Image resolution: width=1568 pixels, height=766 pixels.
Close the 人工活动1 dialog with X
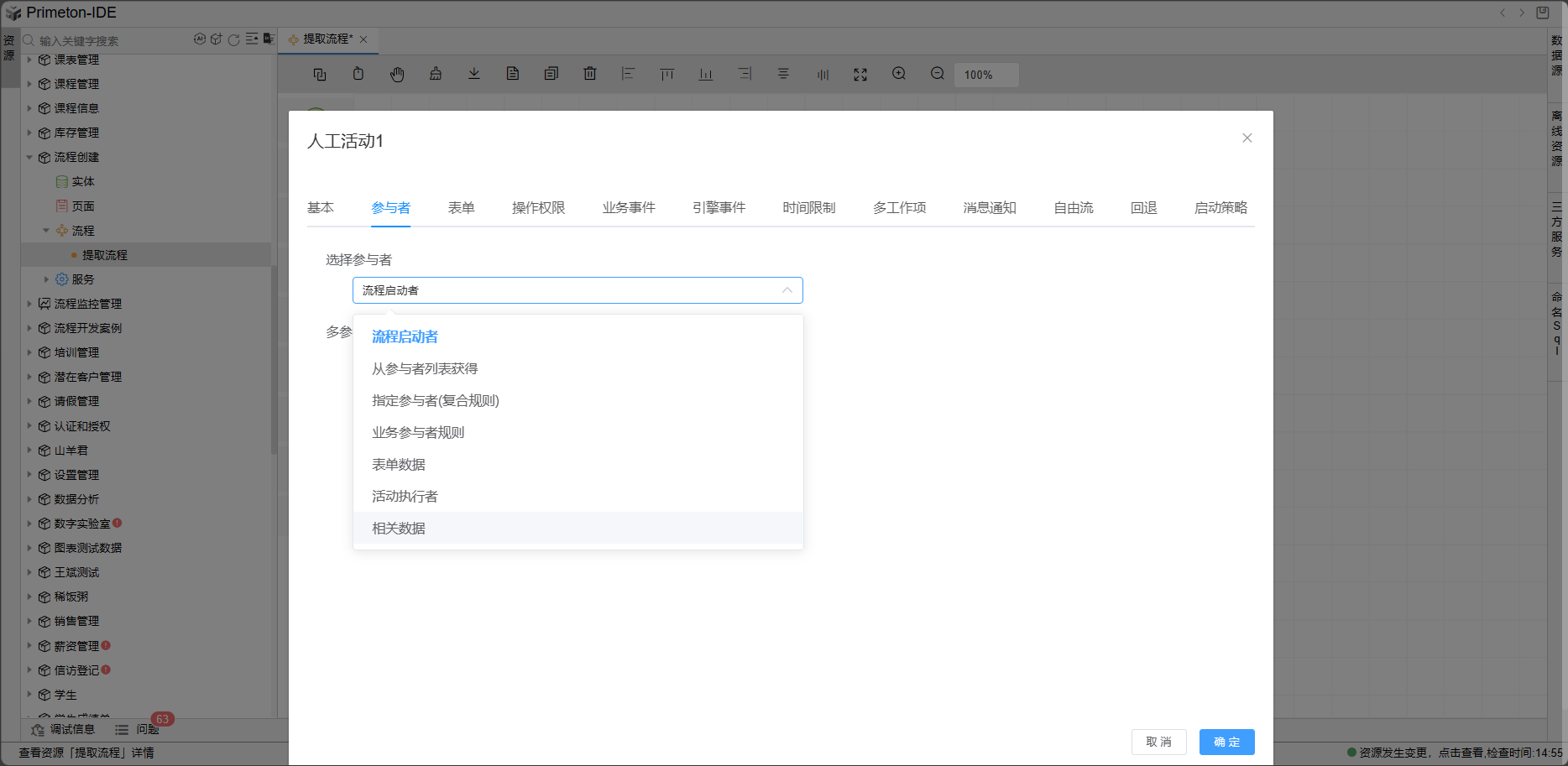coord(1247,138)
